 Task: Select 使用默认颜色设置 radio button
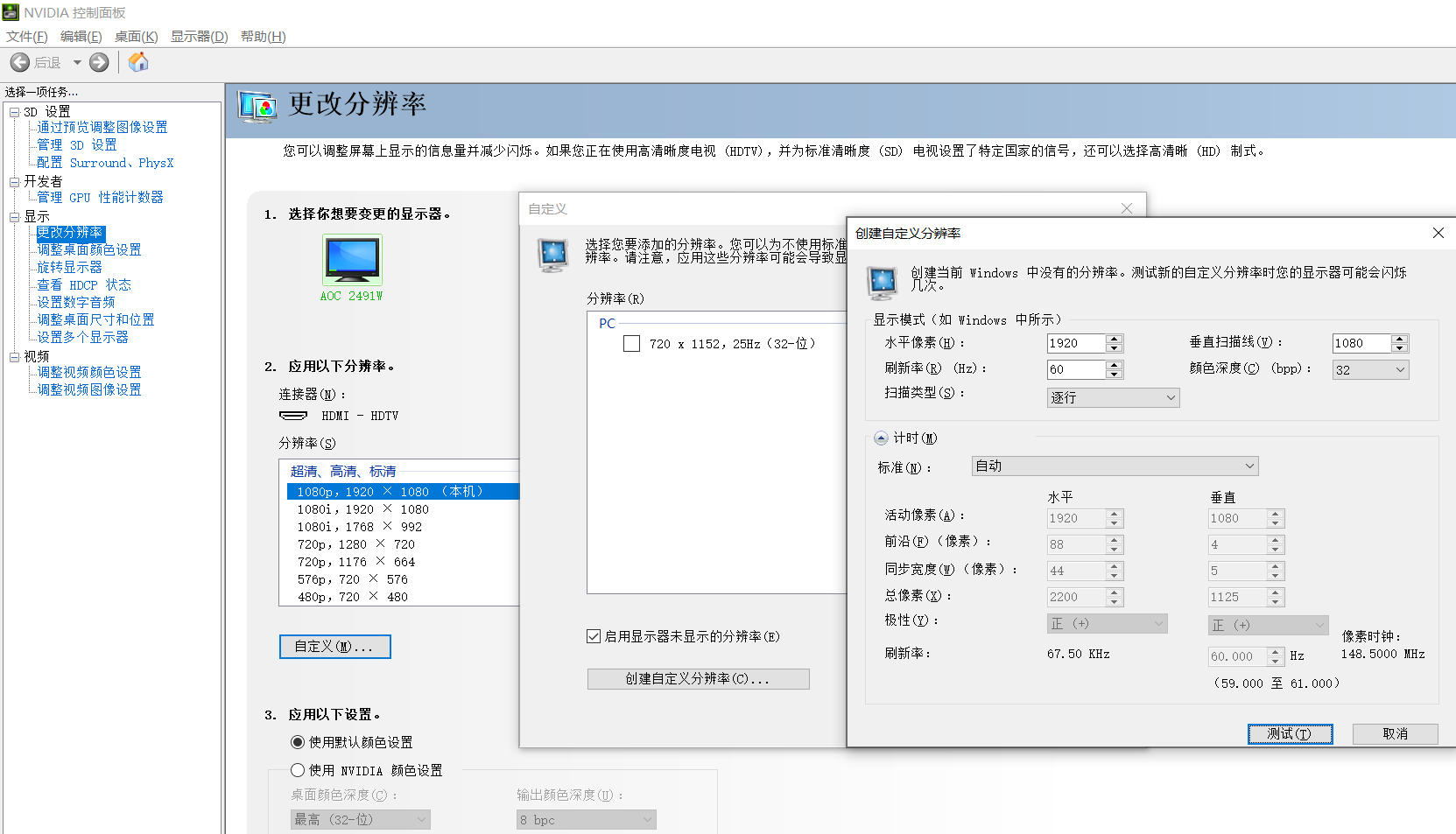pos(298,742)
